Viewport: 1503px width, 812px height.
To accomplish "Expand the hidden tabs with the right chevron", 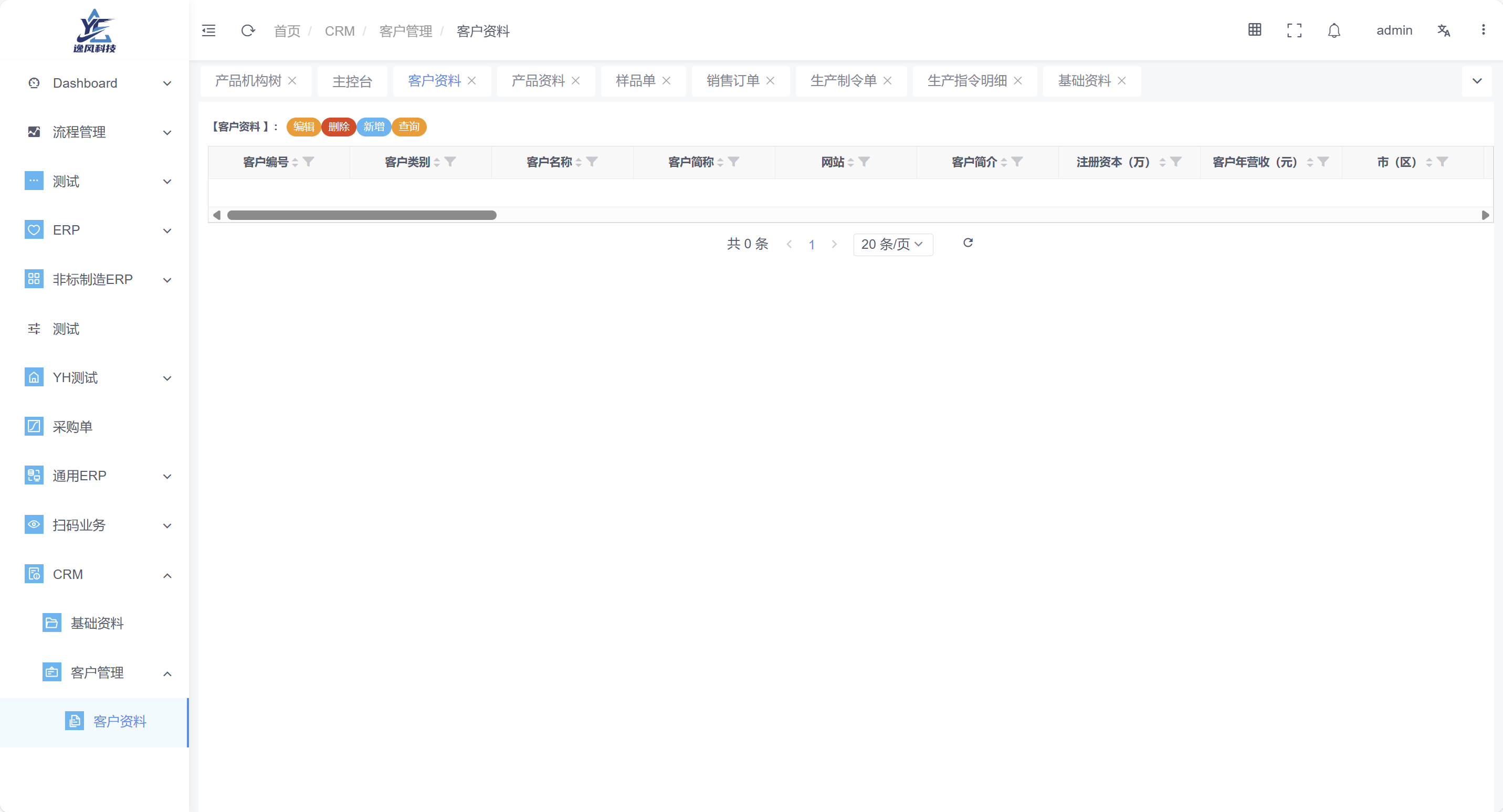I will click(x=1478, y=80).
